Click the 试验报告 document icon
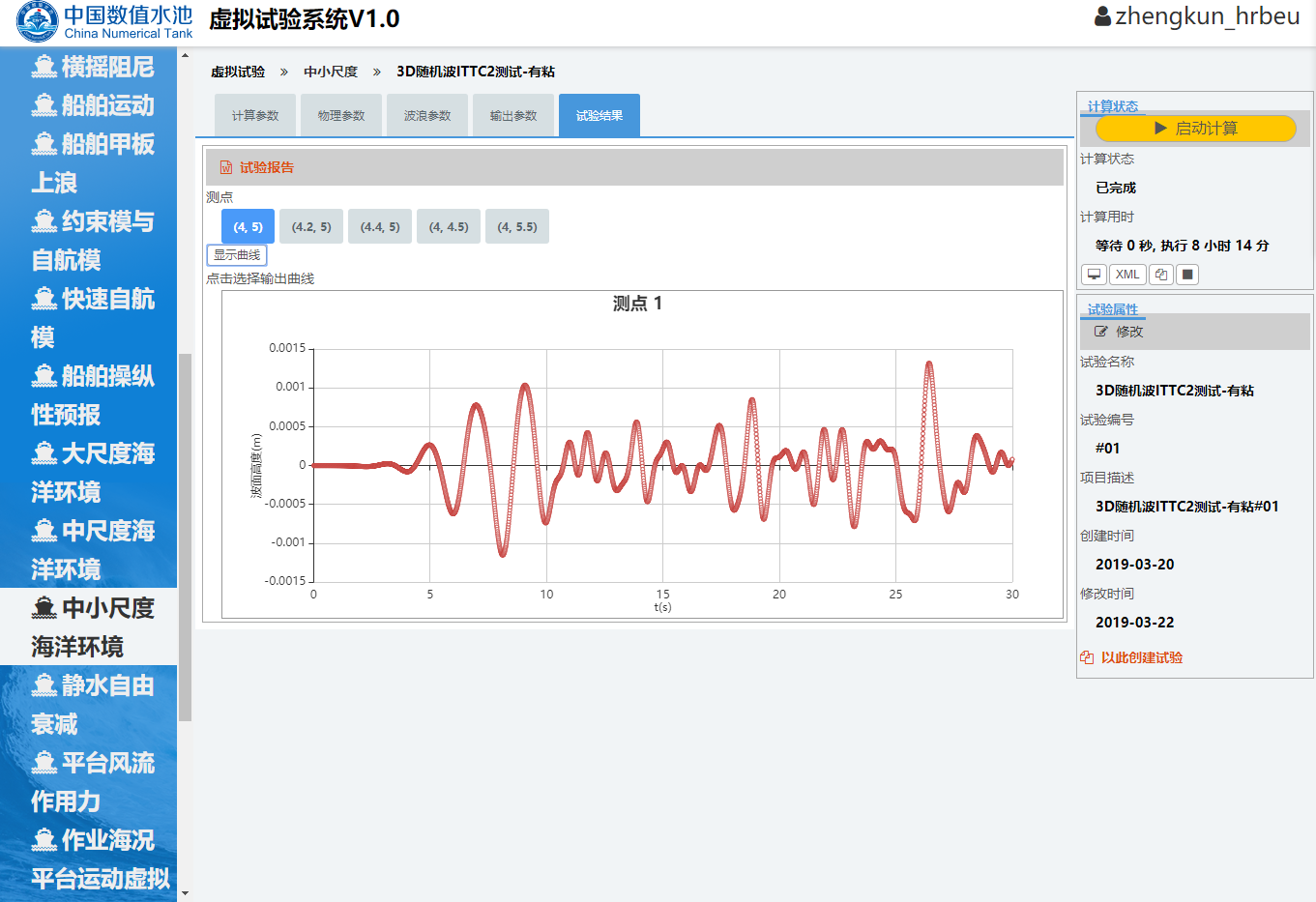 click(x=226, y=167)
